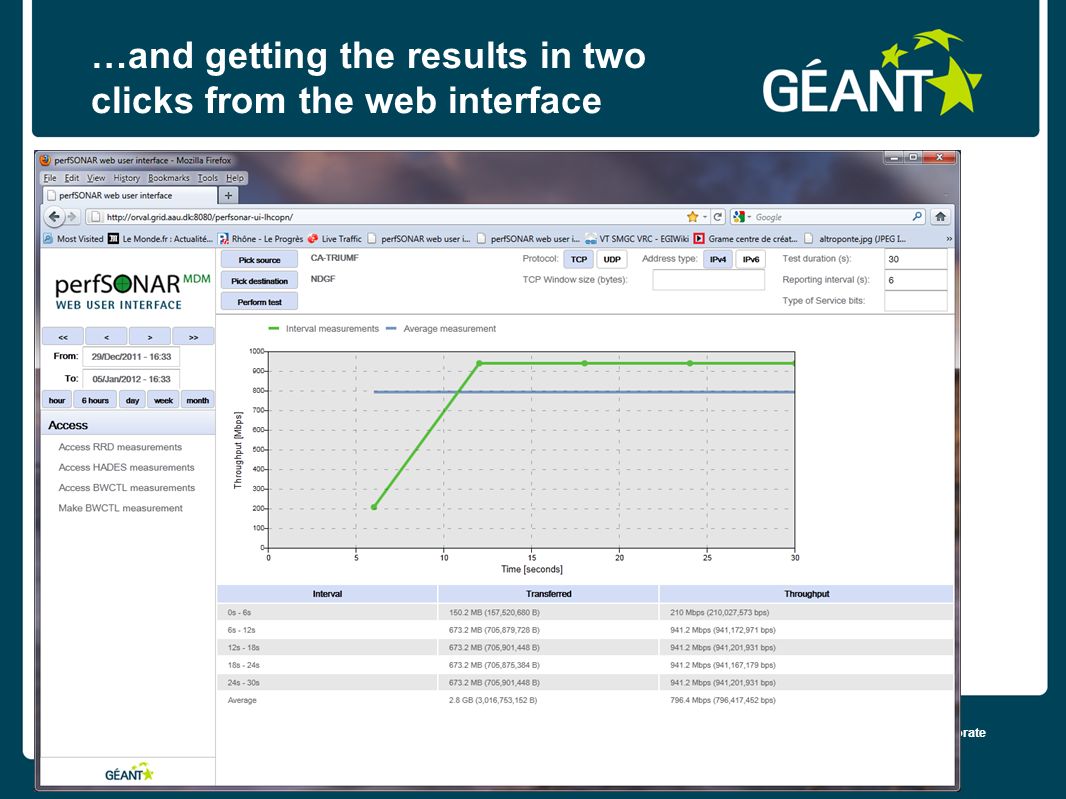Show more bookmarks with double chevron

click(x=948, y=239)
